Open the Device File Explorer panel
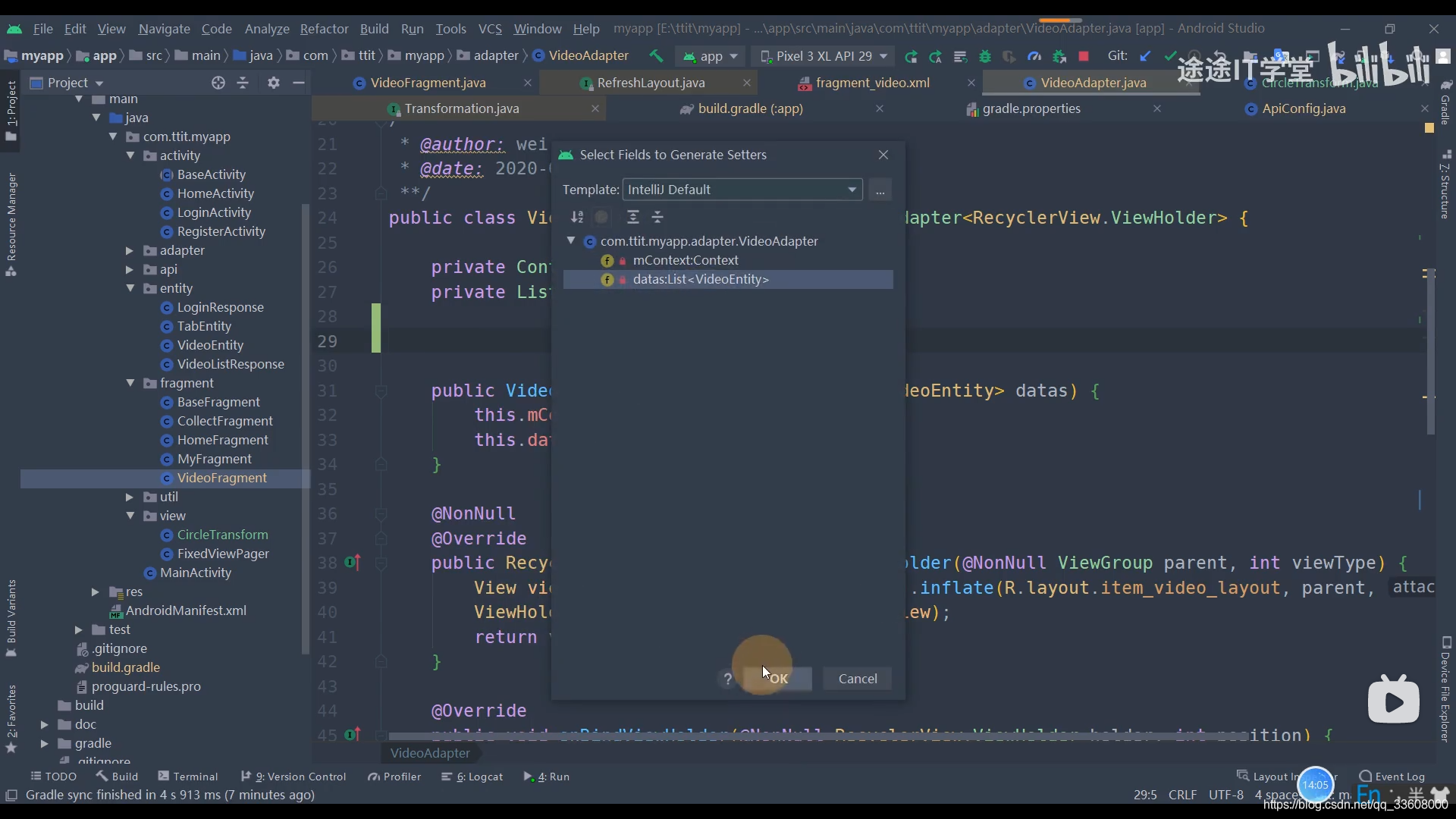 [1445, 689]
